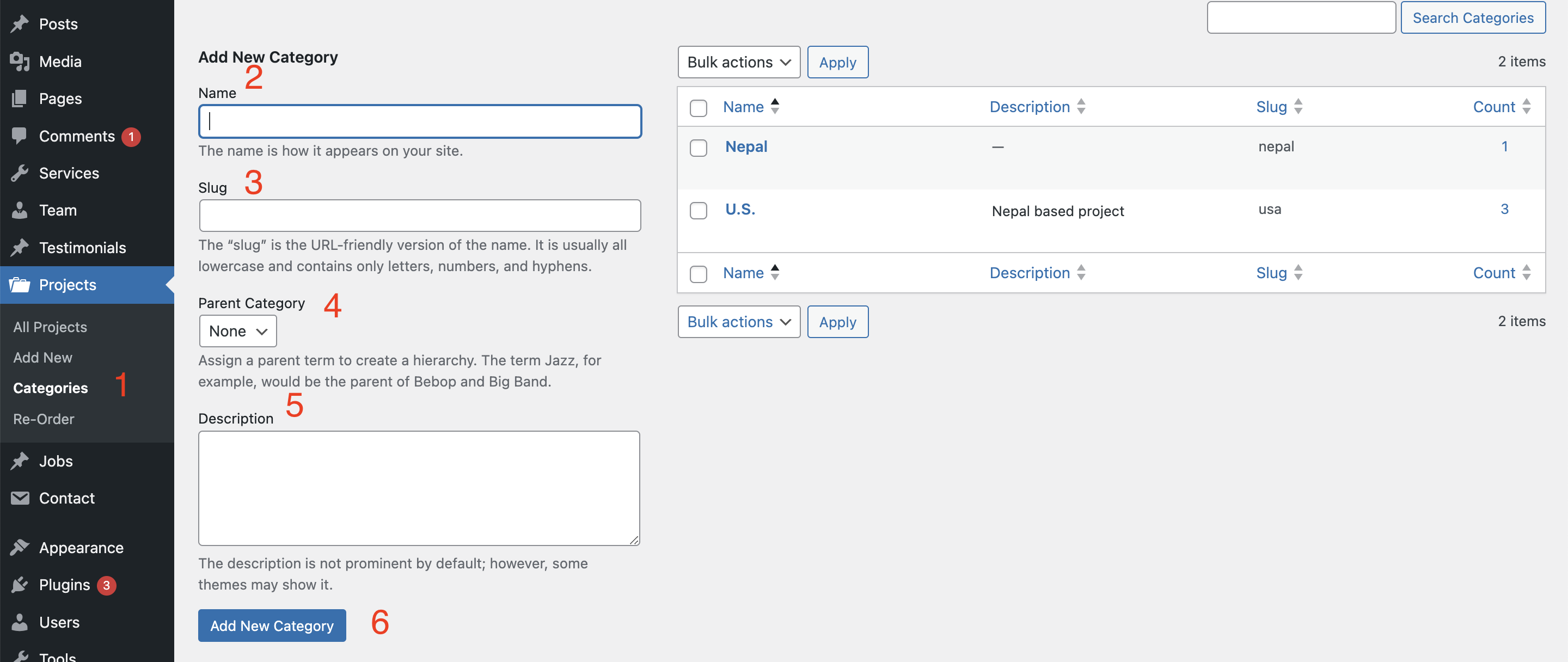Click the Posts pushpin icon
This screenshot has width=1568, height=662.
20,24
